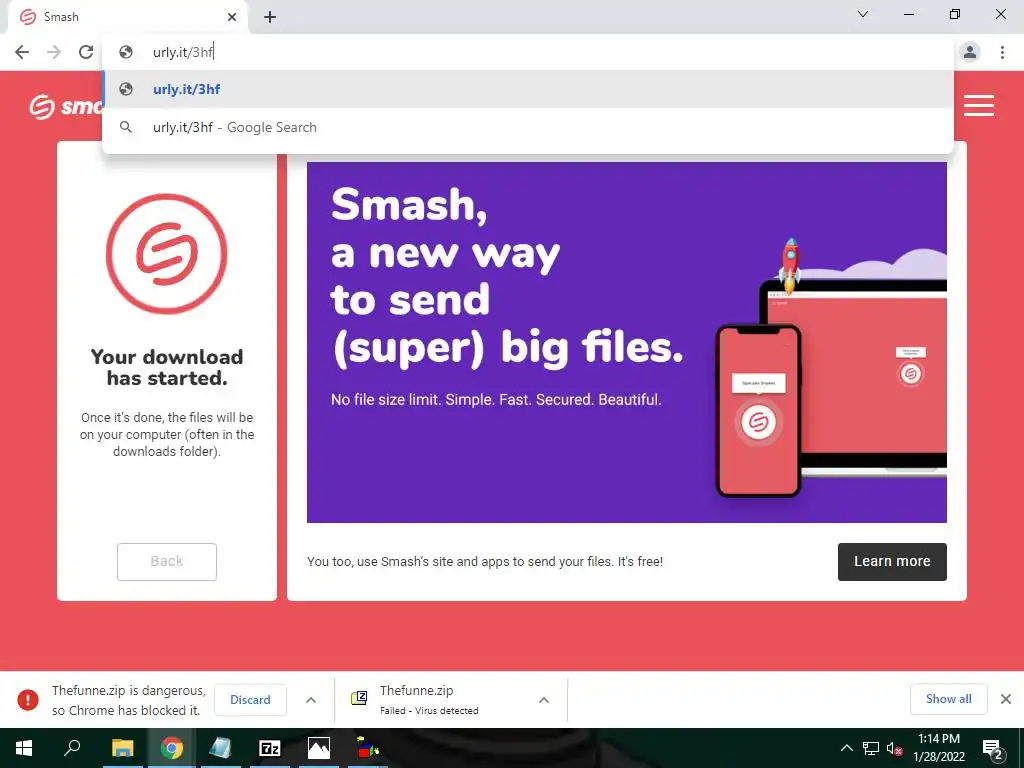Viewport: 1024px width, 768px height.
Task: Expand options for the blocked Thefunne.zip download
Action: coord(311,700)
